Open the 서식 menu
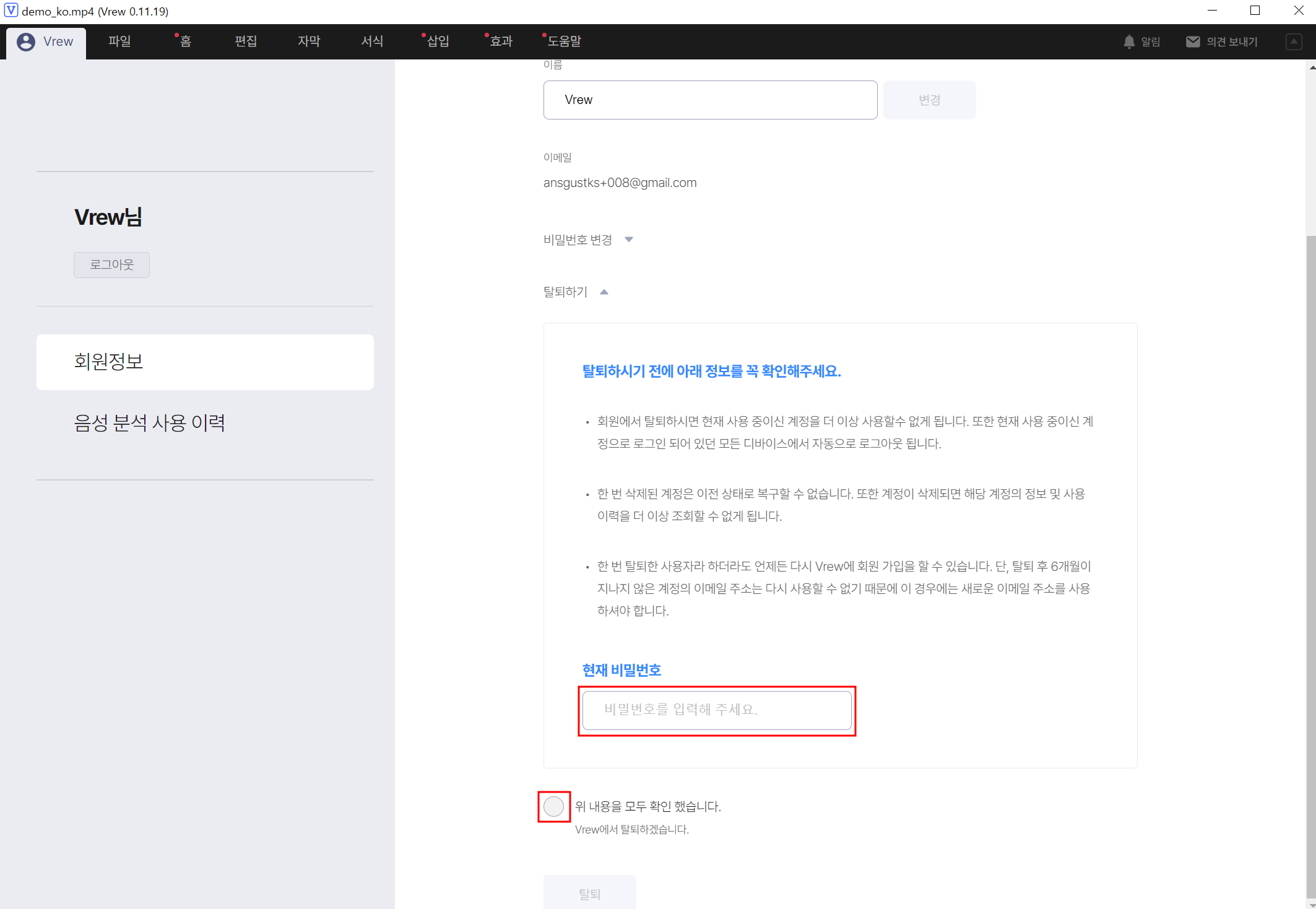This screenshot has width=1316, height=909. click(x=372, y=41)
